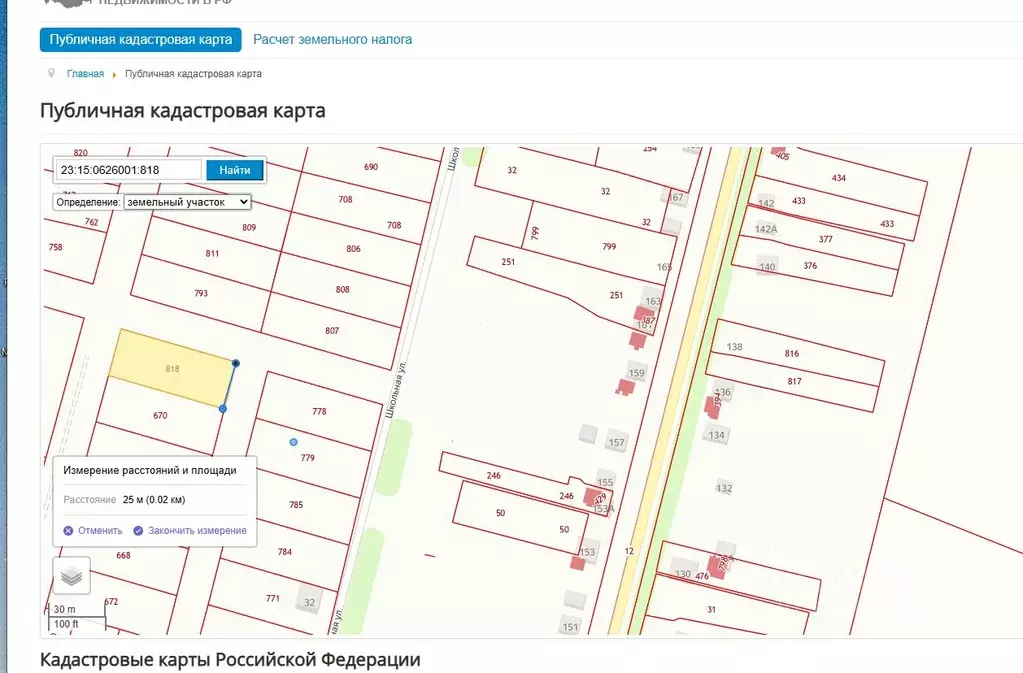Open the map layers switcher icon
Viewport: 1023px width, 673px height.
click(x=71, y=576)
